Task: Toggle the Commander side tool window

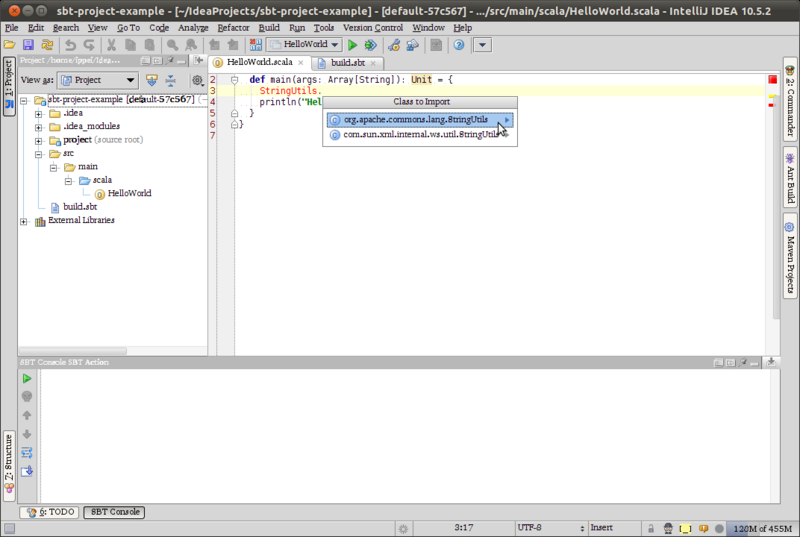Action: tap(790, 99)
